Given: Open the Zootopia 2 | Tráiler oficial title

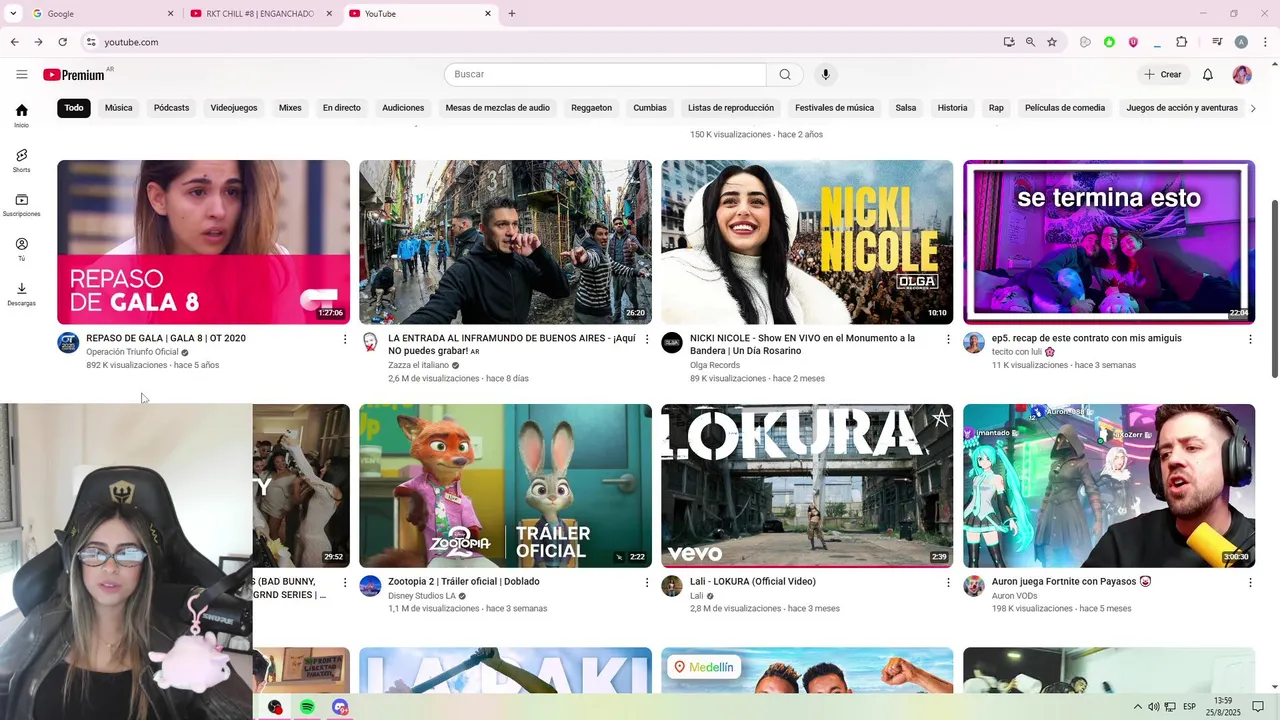Looking at the screenshot, I should pos(464,581).
